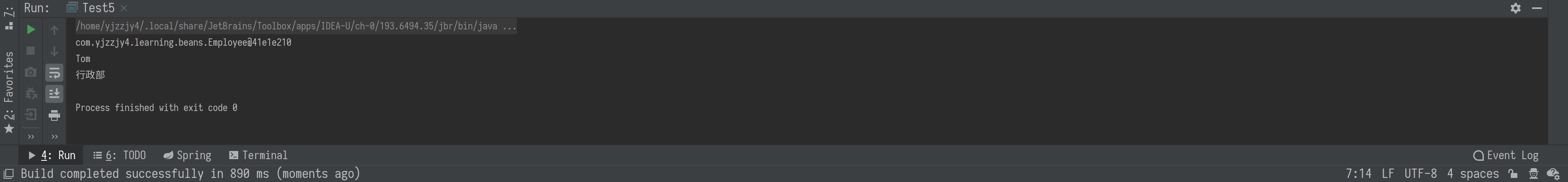Open Run panel gear settings
The image size is (1568, 182).
1515,8
